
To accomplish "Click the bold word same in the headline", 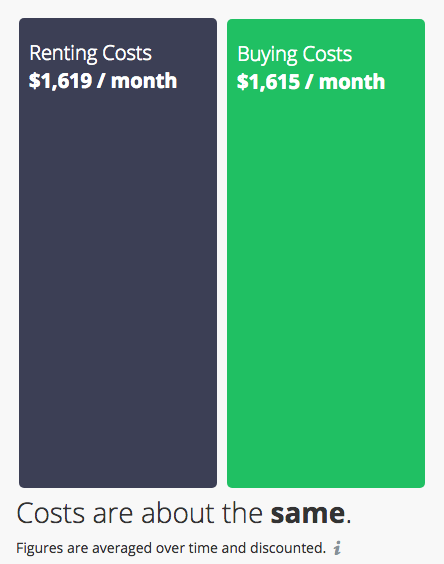I will coord(308,513).
